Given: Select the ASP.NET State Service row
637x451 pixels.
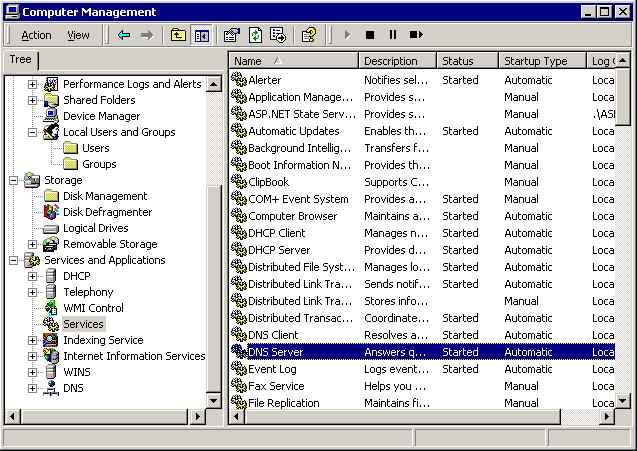Looking at the screenshot, I should pyautogui.click(x=422, y=114).
